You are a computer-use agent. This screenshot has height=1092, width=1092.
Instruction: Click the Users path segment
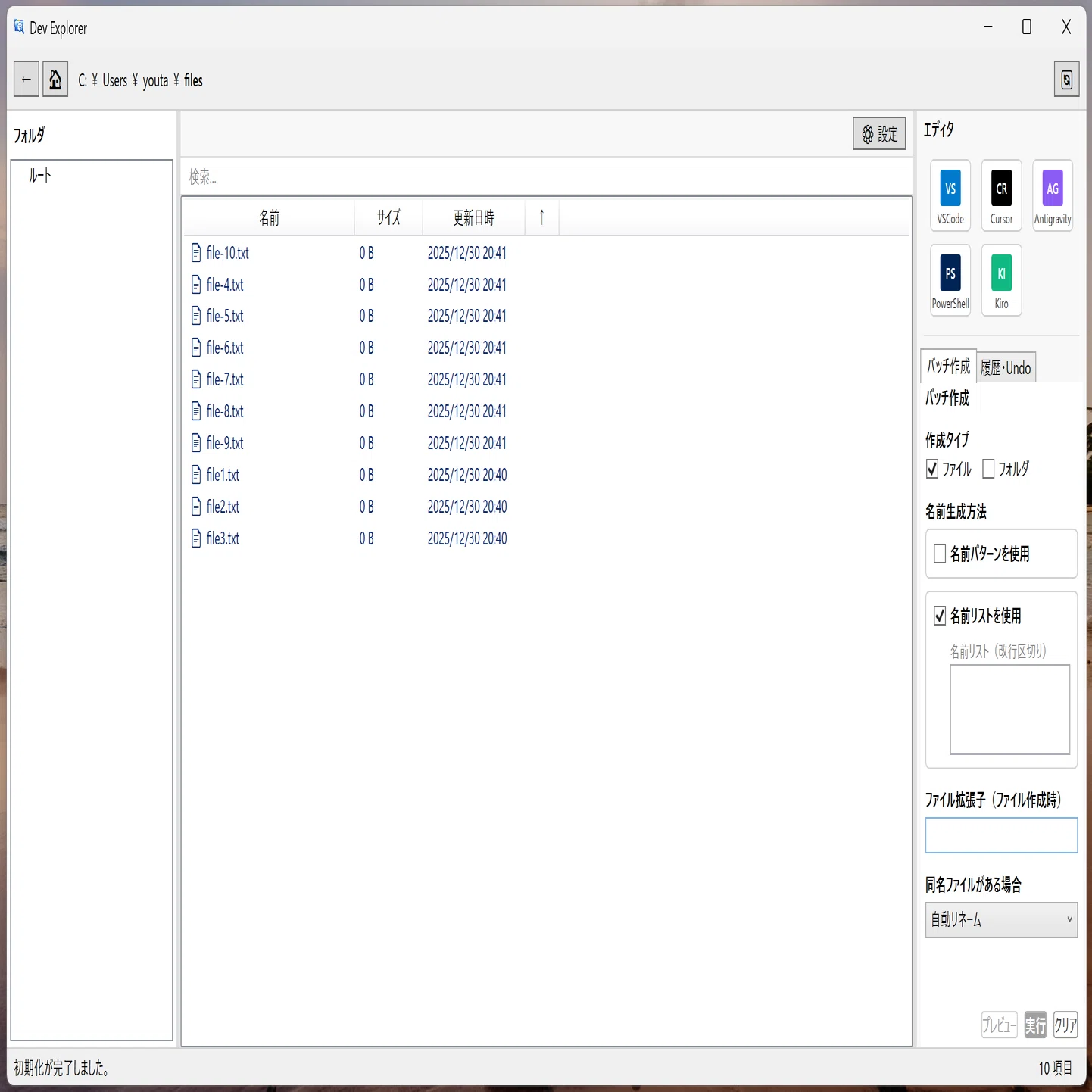coord(115,80)
